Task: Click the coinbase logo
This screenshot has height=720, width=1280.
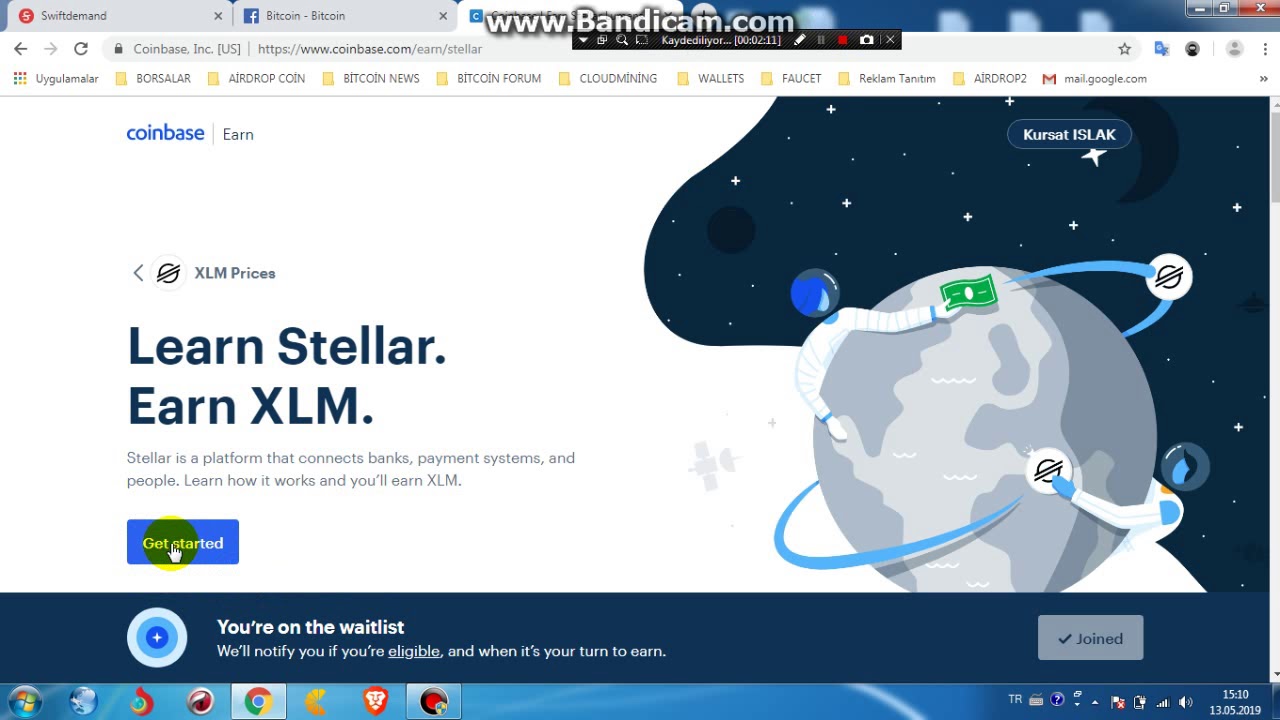Action: 165,133
